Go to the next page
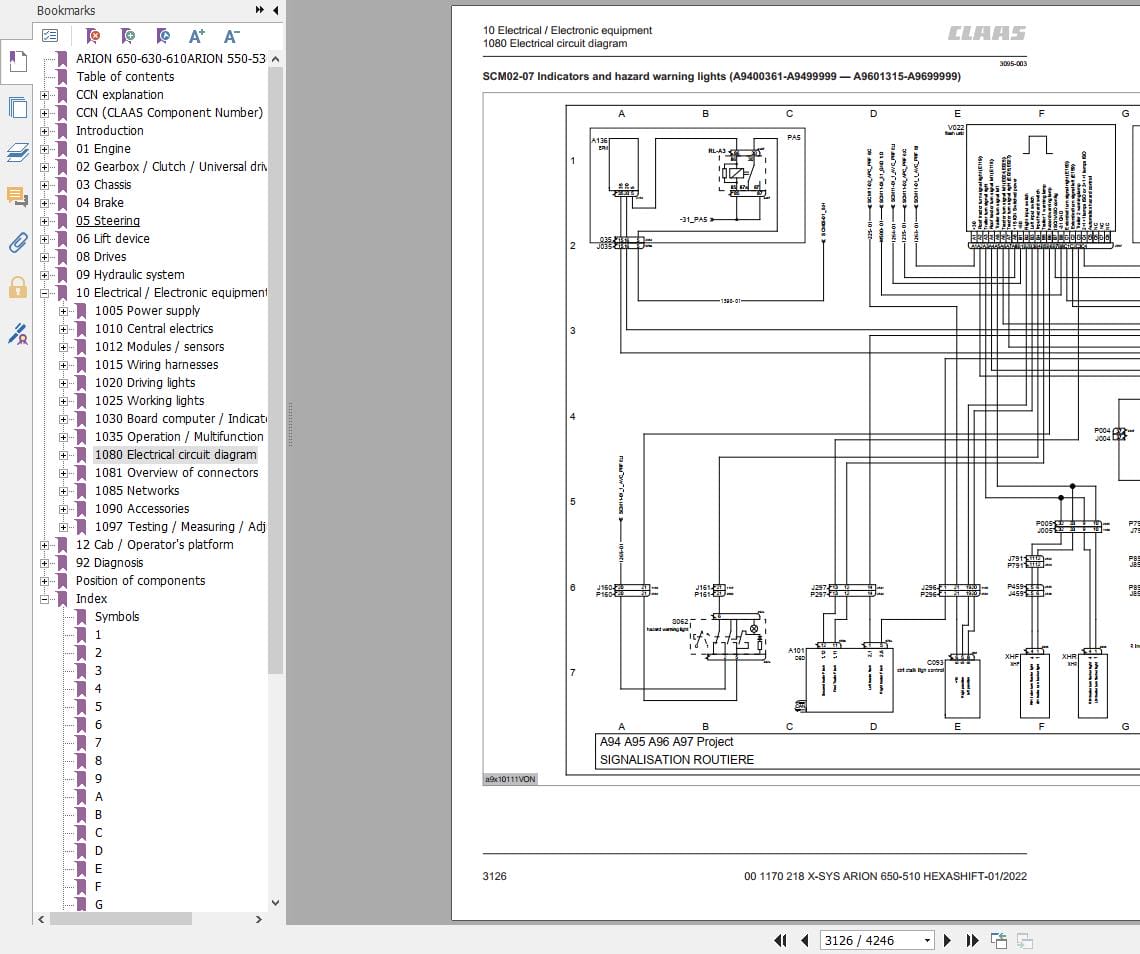1140x954 pixels. [947, 940]
